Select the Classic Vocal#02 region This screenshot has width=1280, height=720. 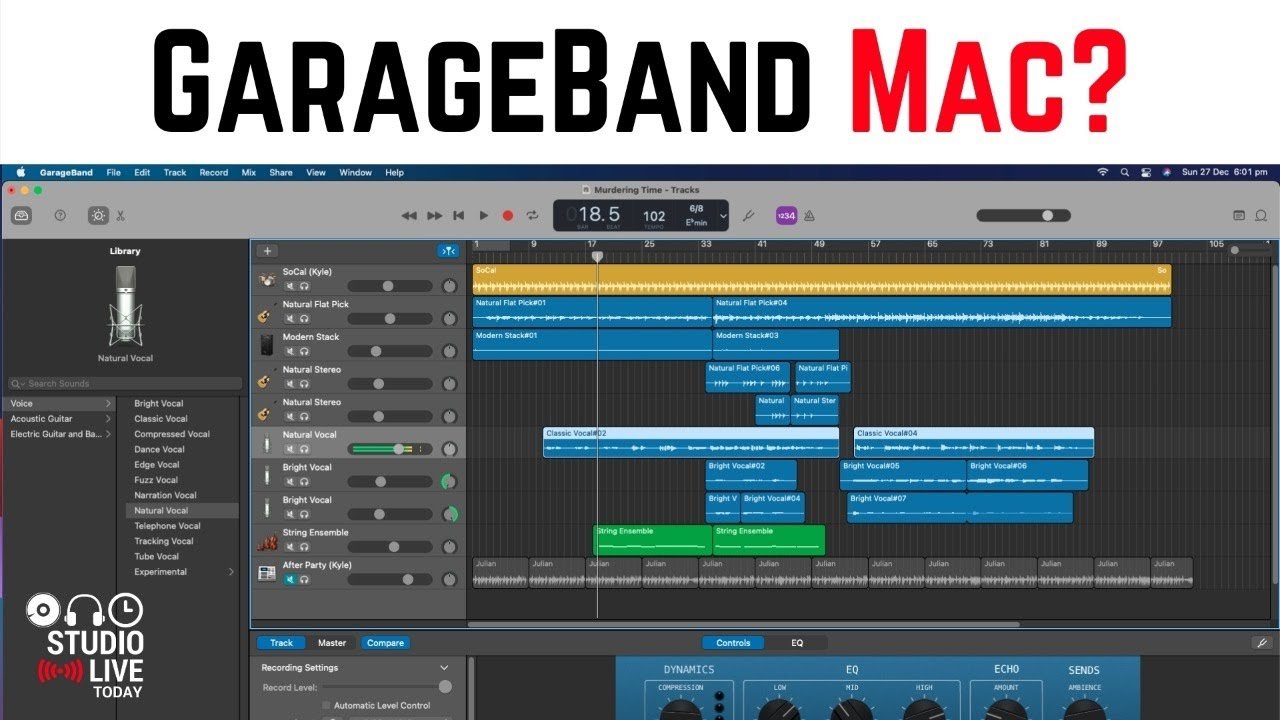pyautogui.click(x=691, y=442)
